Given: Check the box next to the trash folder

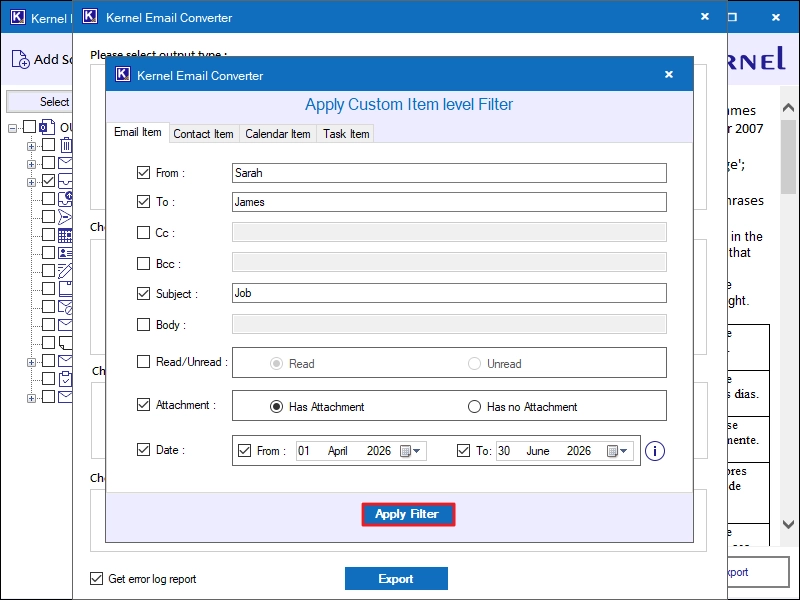Looking at the screenshot, I should click(48, 145).
